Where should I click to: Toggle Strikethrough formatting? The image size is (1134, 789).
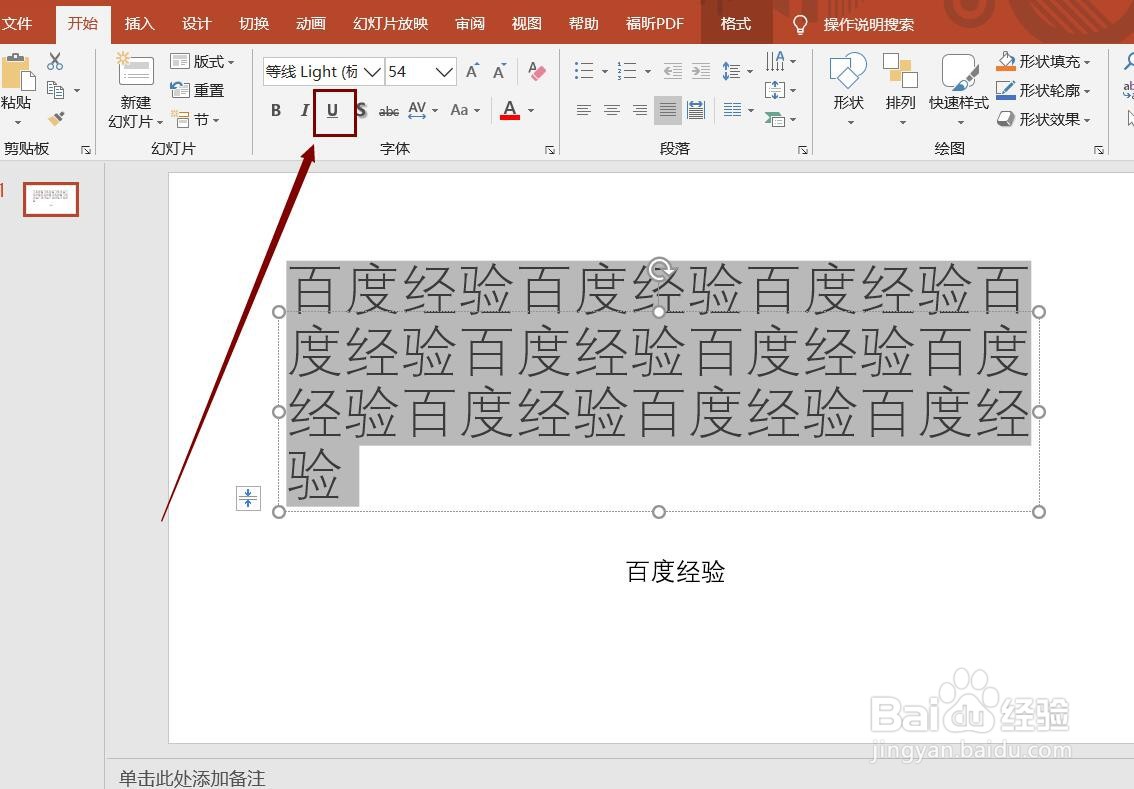pyautogui.click(x=389, y=111)
